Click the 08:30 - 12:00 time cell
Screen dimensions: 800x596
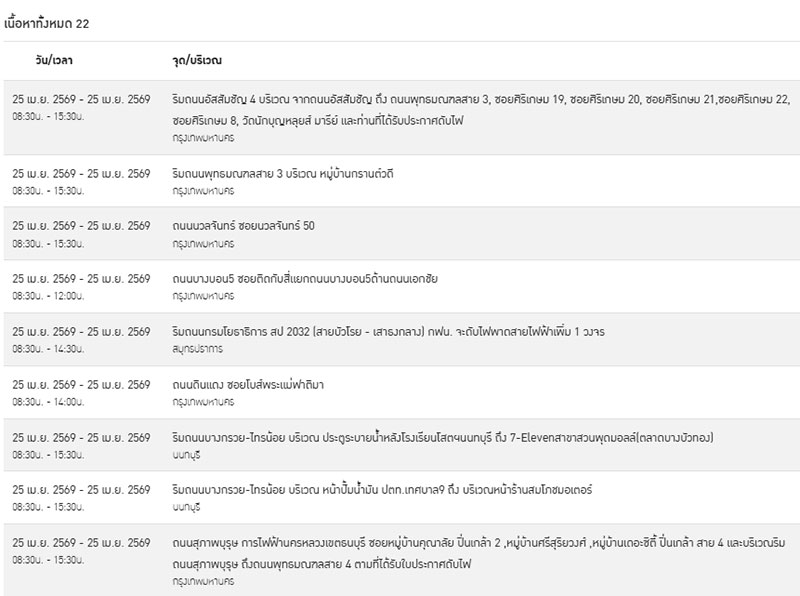coord(48,296)
